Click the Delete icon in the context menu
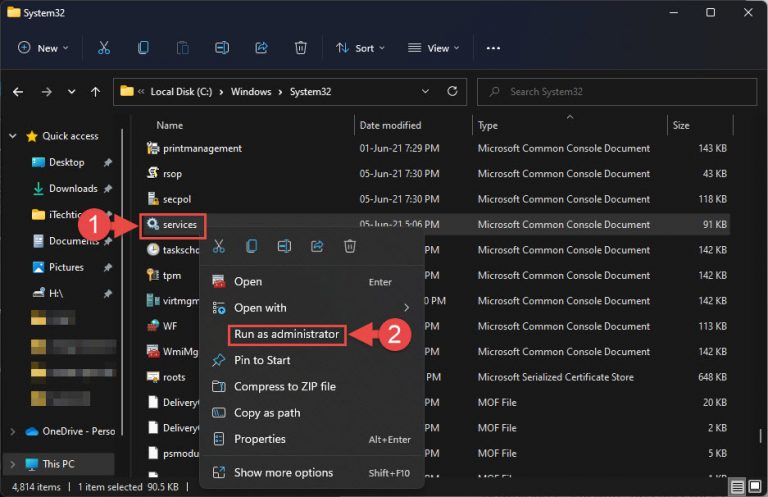768x497 pixels. click(x=350, y=246)
